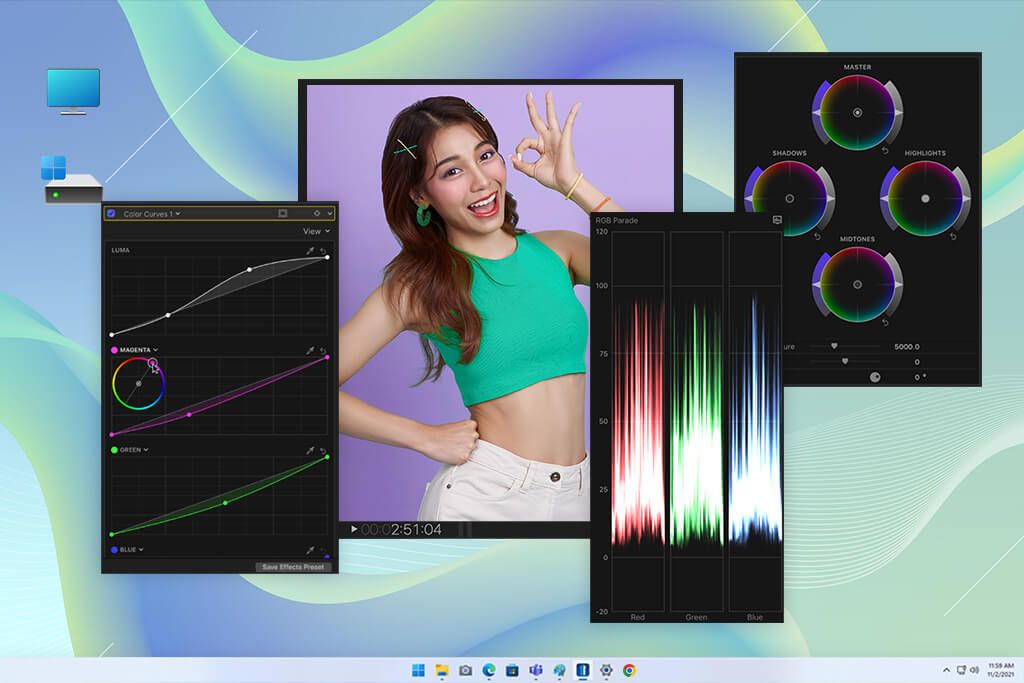Reset the Luma curve with its reset arrow

pyautogui.click(x=322, y=252)
